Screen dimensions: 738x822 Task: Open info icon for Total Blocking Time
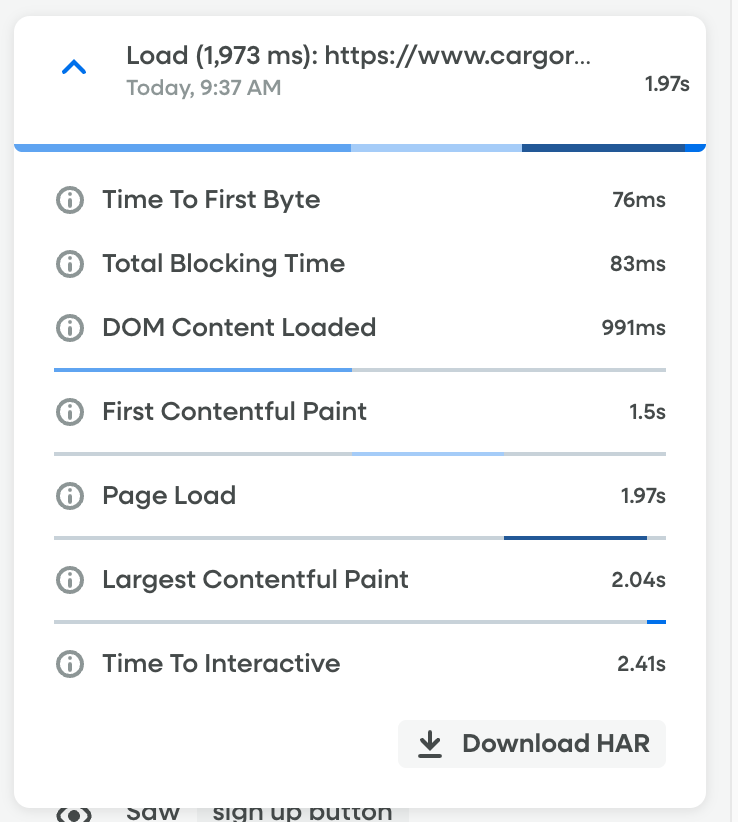point(69,264)
